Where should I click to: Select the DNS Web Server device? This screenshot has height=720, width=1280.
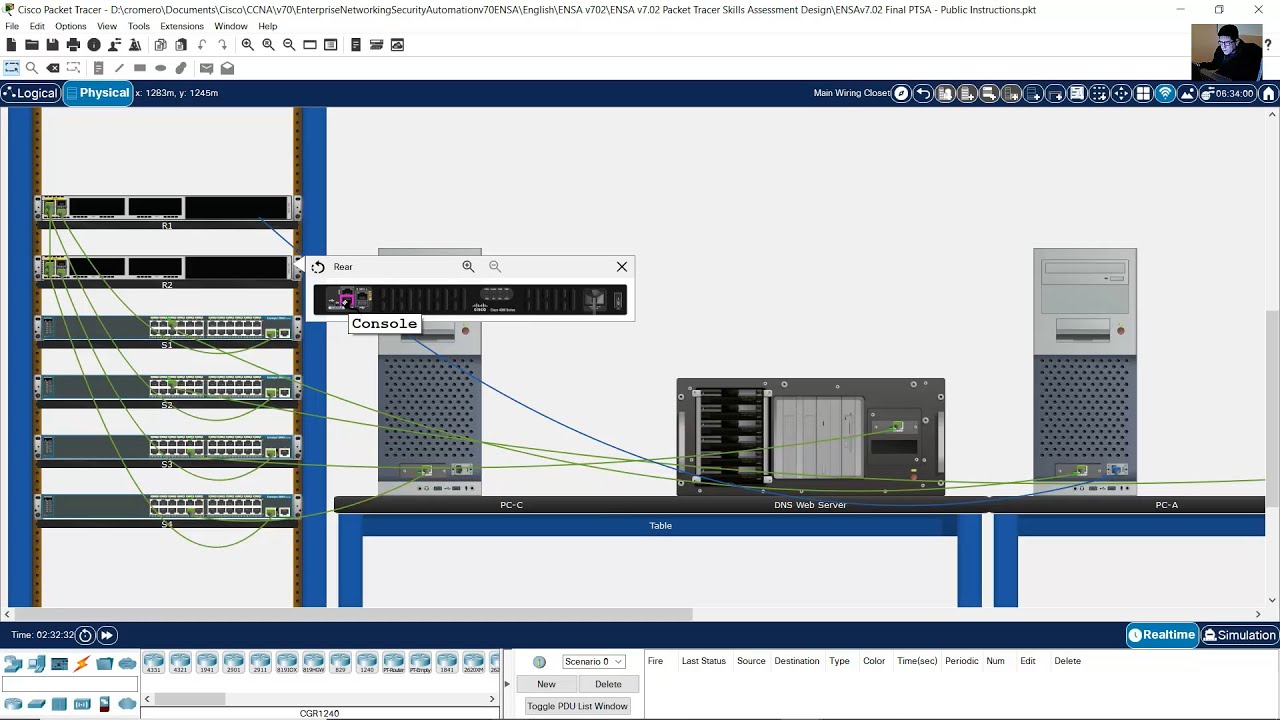[810, 437]
